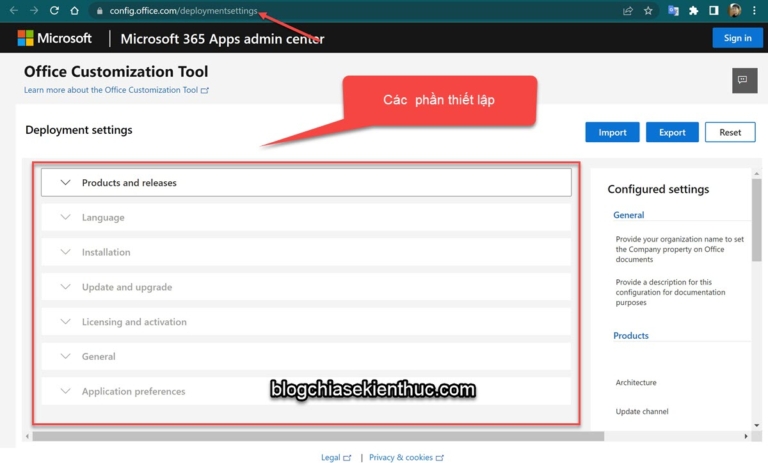Open Chrome three-dot menu
Image resolution: width=768 pixels, height=463 pixels.
click(754, 10)
